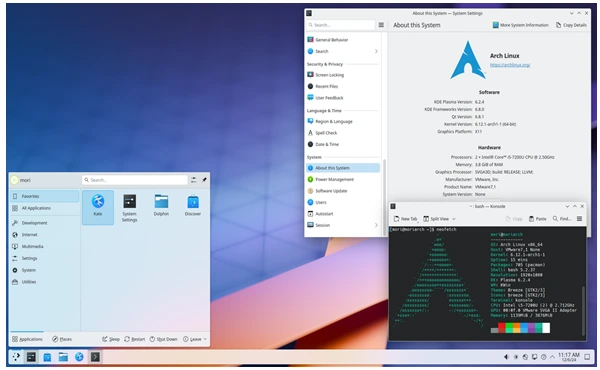Click Paste in Konsole toolbar
Screen dimensions: 600x370
tap(538, 218)
